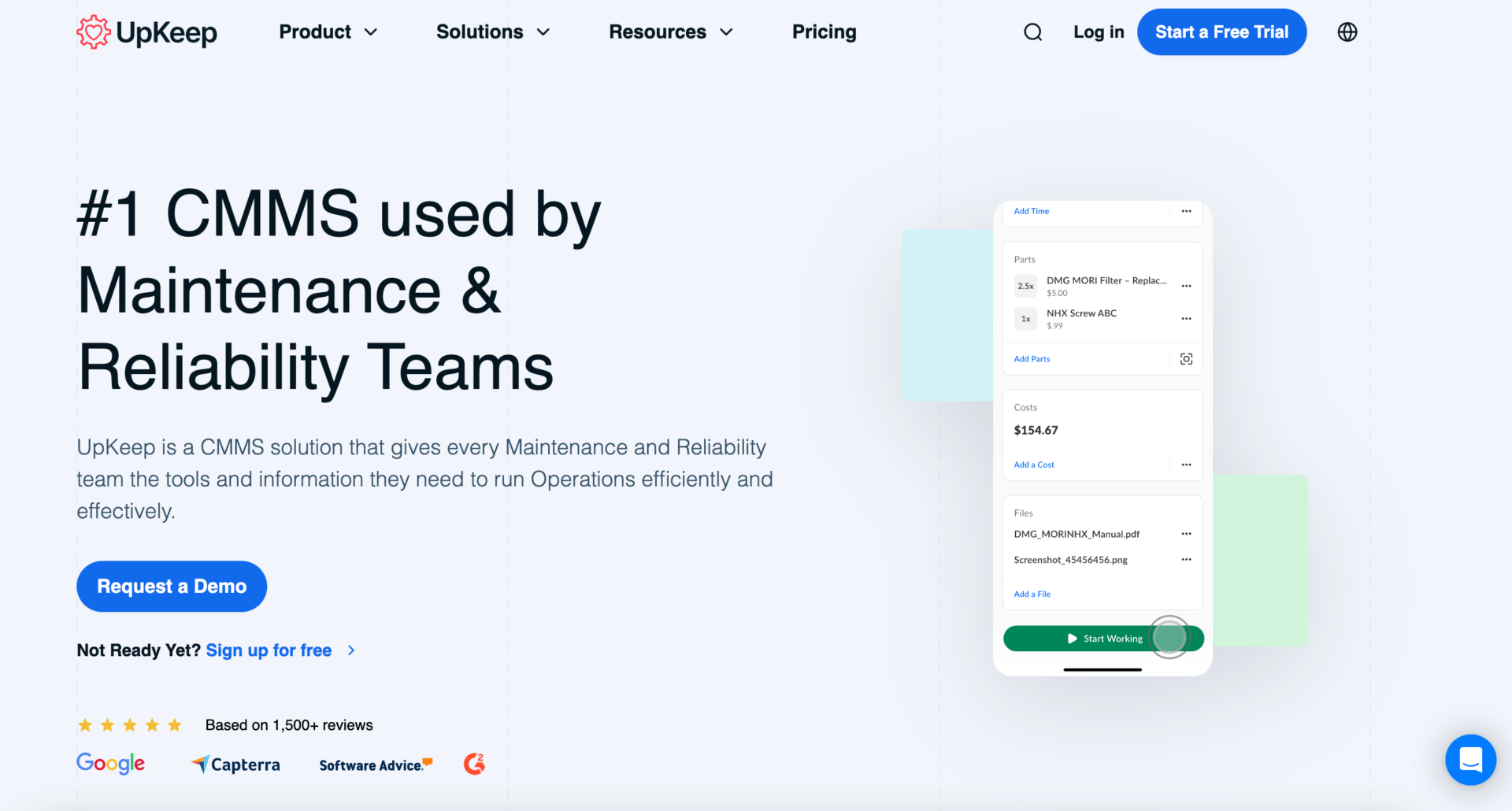Viewport: 1512px width, 811px height.
Task: Click the Software Advice logo
Action: coord(376,765)
